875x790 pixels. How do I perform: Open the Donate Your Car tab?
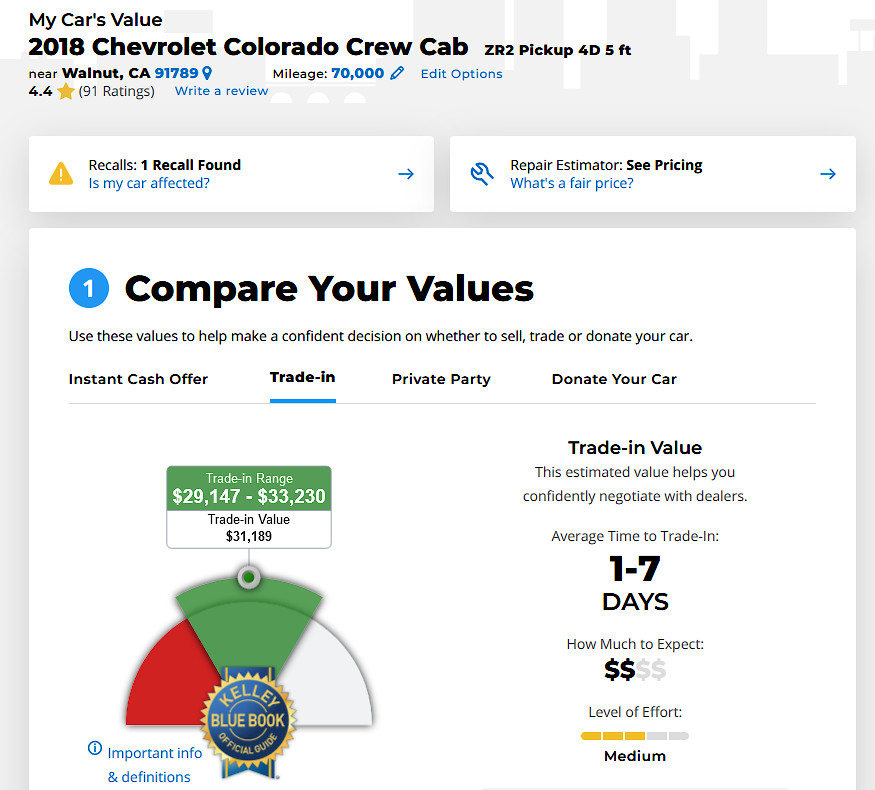pyautogui.click(x=614, y=379)
